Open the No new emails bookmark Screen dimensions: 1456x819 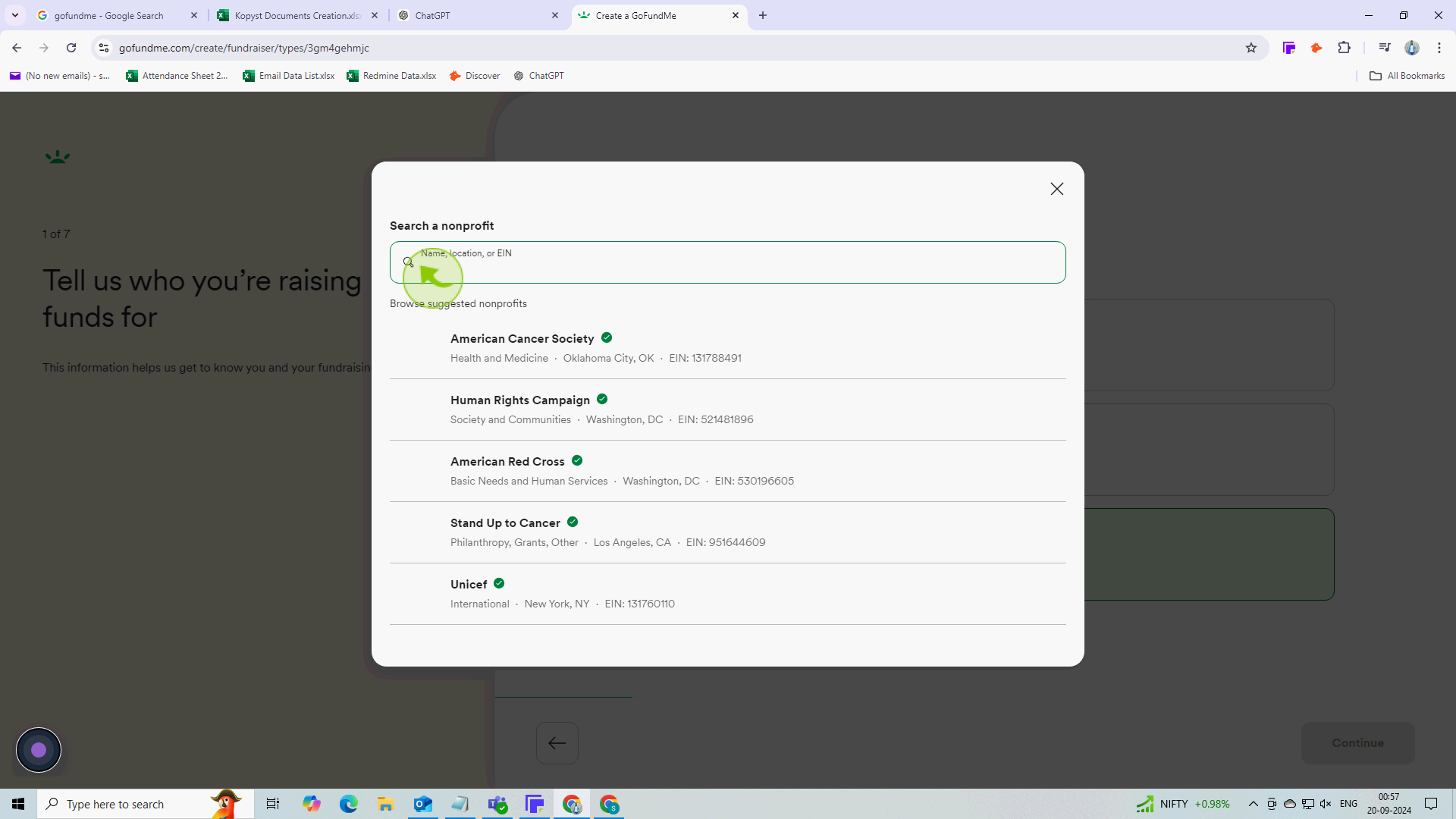click(x=60, y=76)
